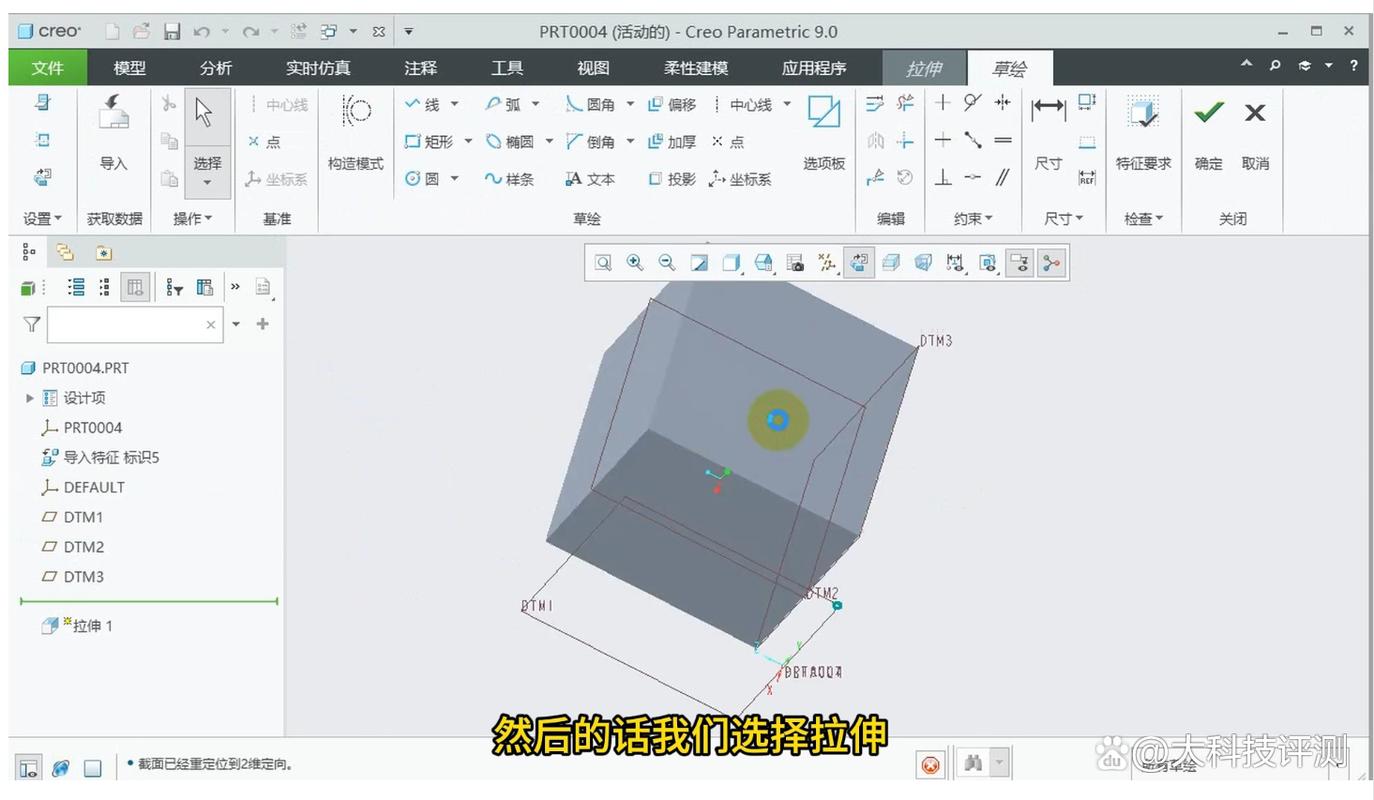Screen dimensions: 1374x800
Task: Switch to the 注释 ribbon tab
Action: (420, 68)
